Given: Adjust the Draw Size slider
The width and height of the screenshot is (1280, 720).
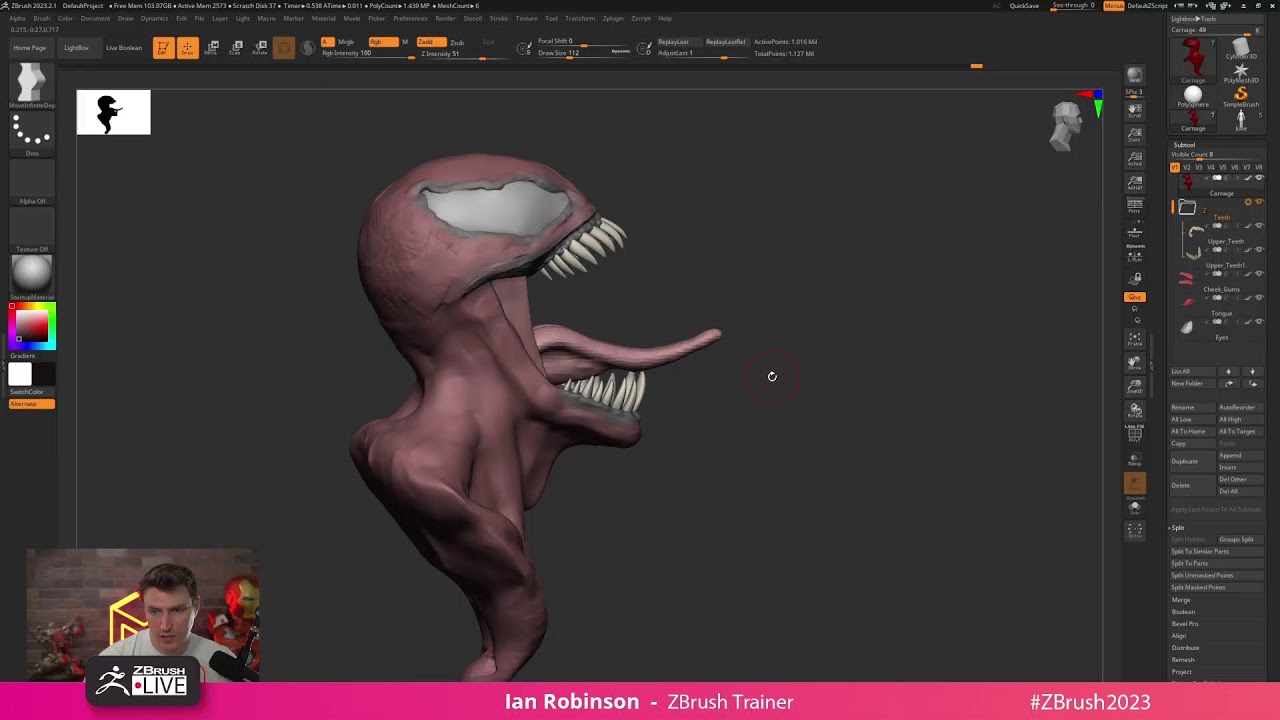Looking at the screenshot, I should [584, 53].
